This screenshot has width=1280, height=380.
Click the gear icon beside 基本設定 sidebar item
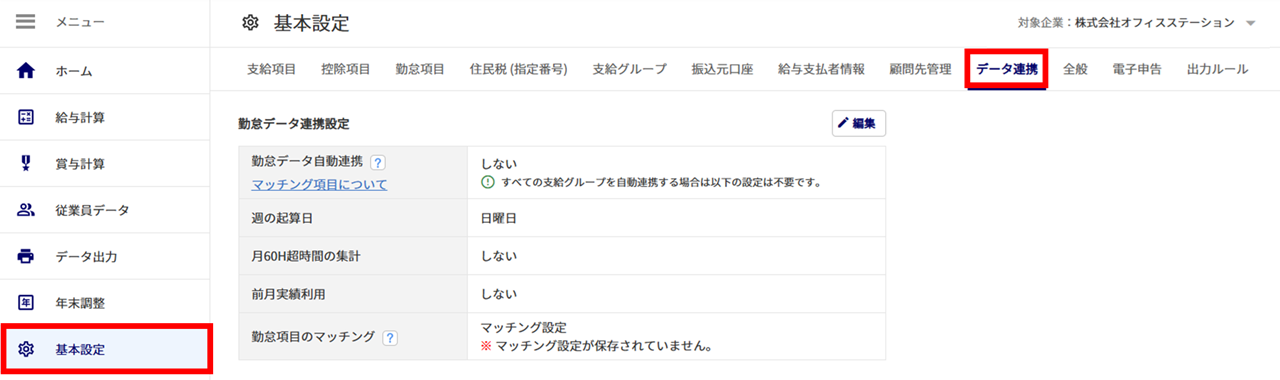pos(27,349)
